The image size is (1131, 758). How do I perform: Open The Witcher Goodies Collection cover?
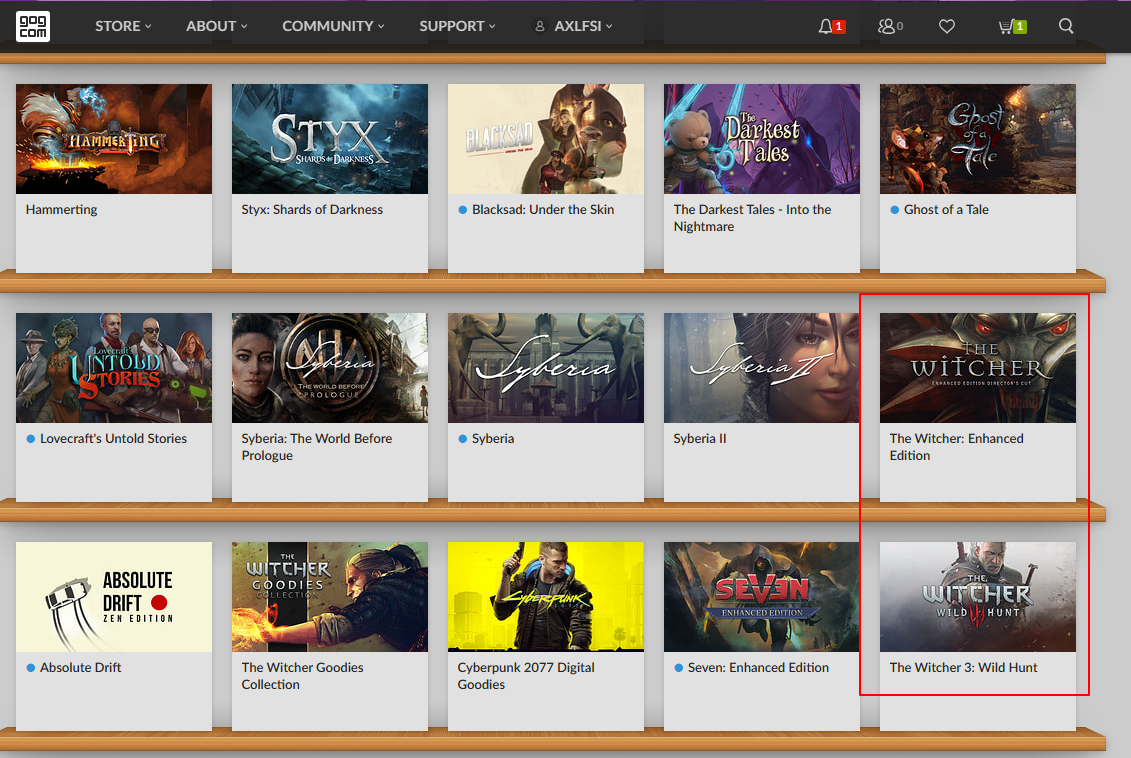point(330,597)
